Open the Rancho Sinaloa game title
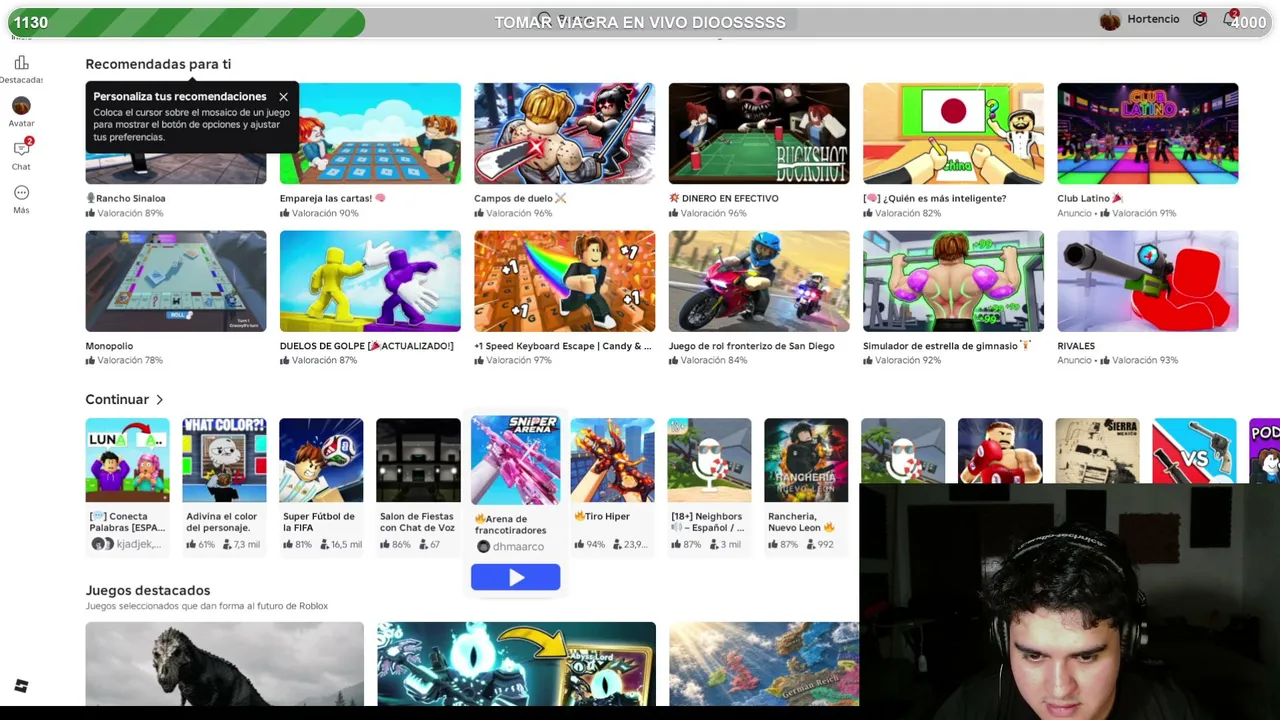 [x=126, y=198]
